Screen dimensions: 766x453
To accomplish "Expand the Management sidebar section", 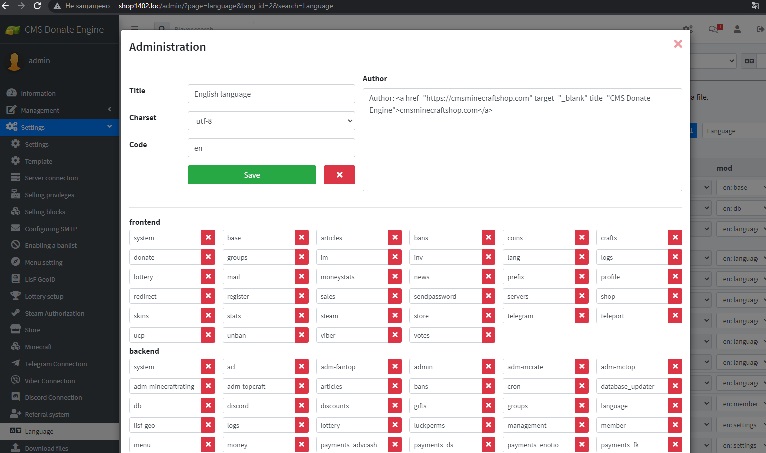I will 60,110.
